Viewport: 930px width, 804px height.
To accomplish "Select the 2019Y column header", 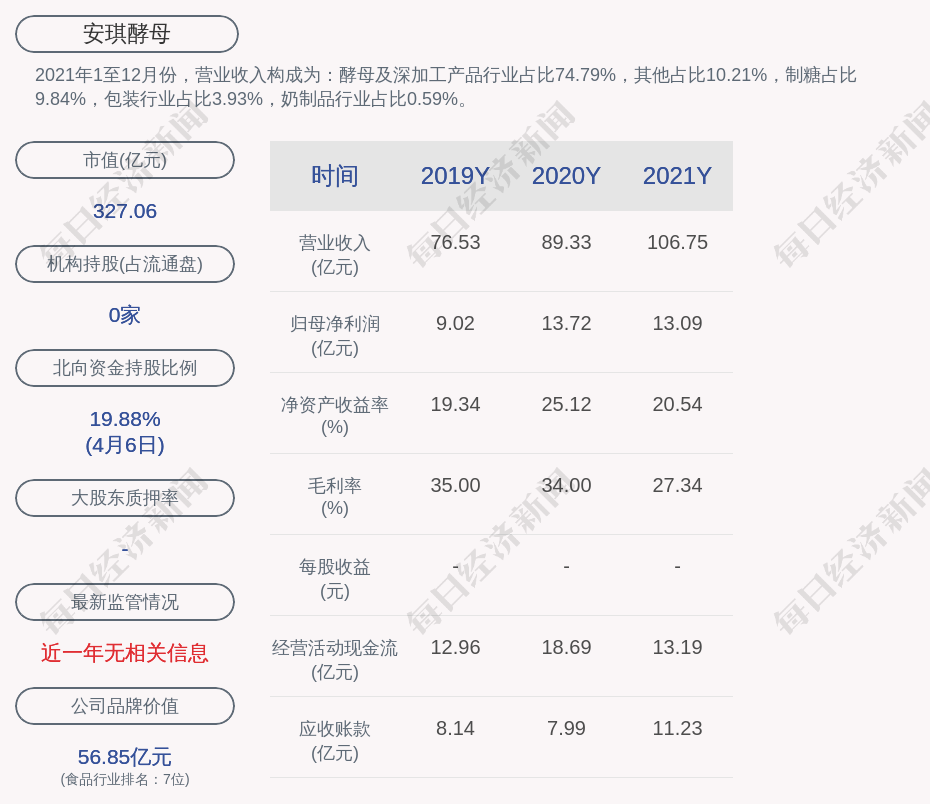I will click(x=455, y=176).
